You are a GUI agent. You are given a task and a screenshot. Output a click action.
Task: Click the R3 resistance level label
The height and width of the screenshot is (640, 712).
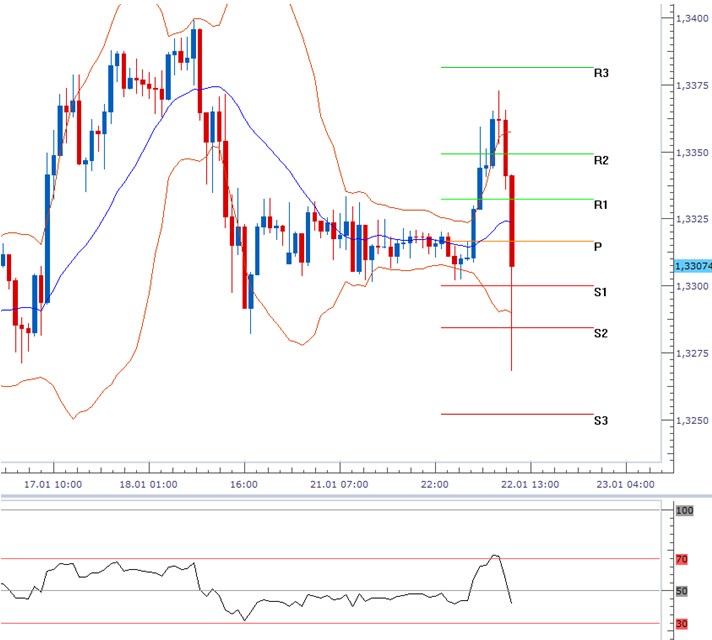tap(601, 73)
